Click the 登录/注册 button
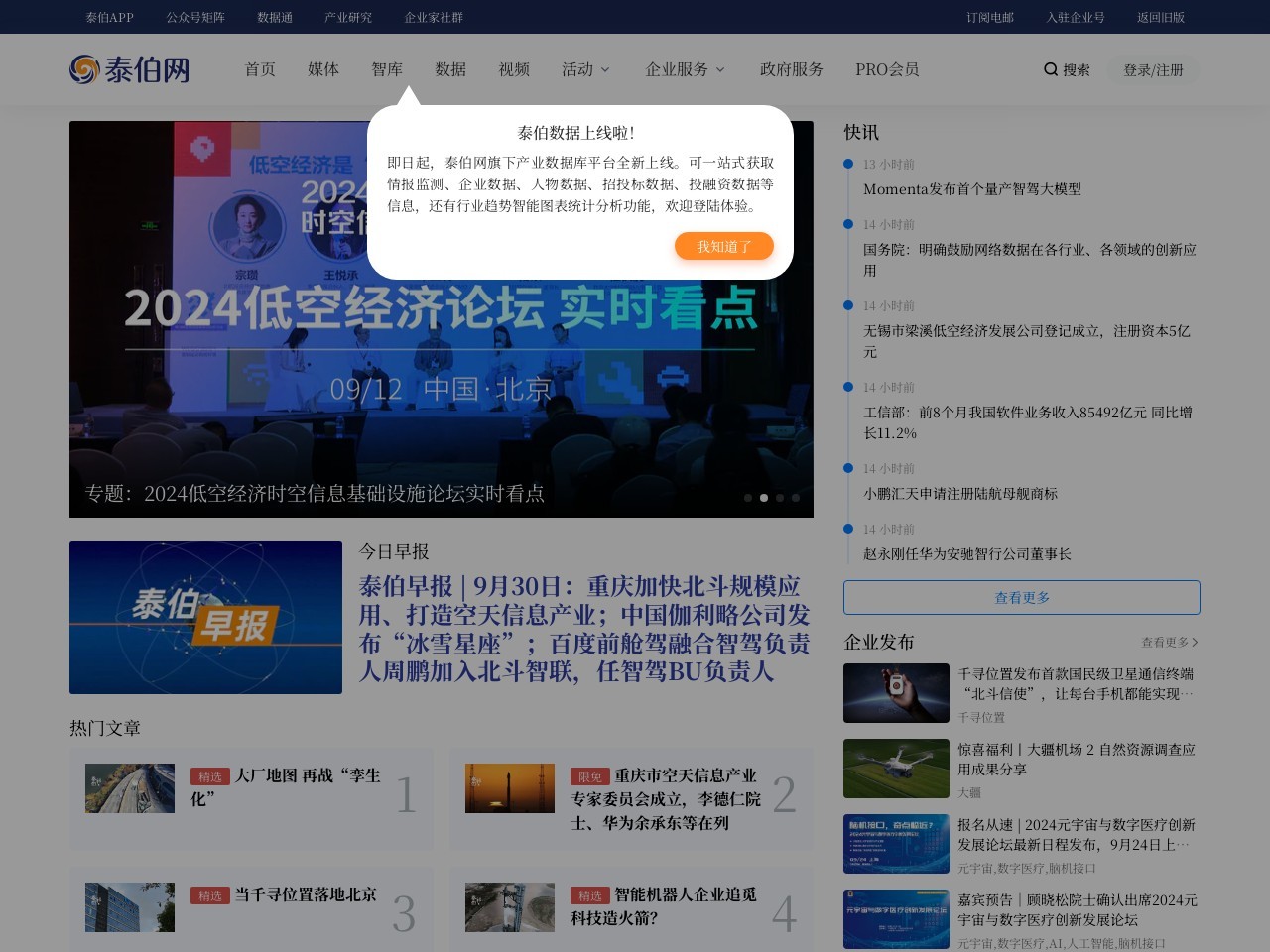The image size is (1270, 952). [x=1153, y=70]
